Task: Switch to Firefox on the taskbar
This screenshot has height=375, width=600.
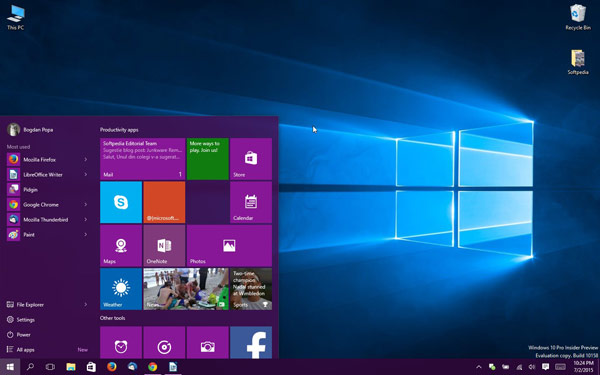Action: pyautogui.click(x=112, y=367)
